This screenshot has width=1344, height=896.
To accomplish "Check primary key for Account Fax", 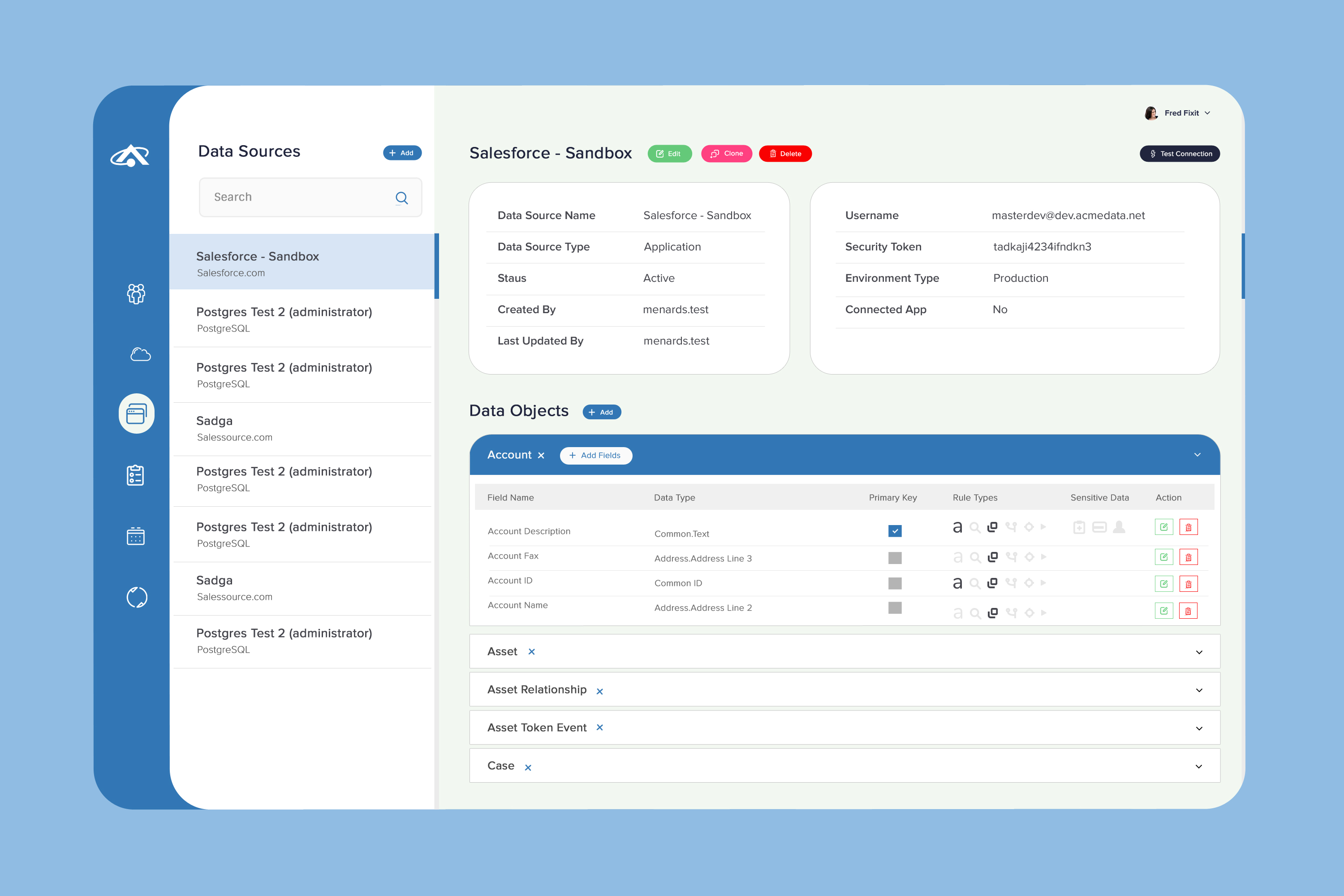I will pos(895,558).
